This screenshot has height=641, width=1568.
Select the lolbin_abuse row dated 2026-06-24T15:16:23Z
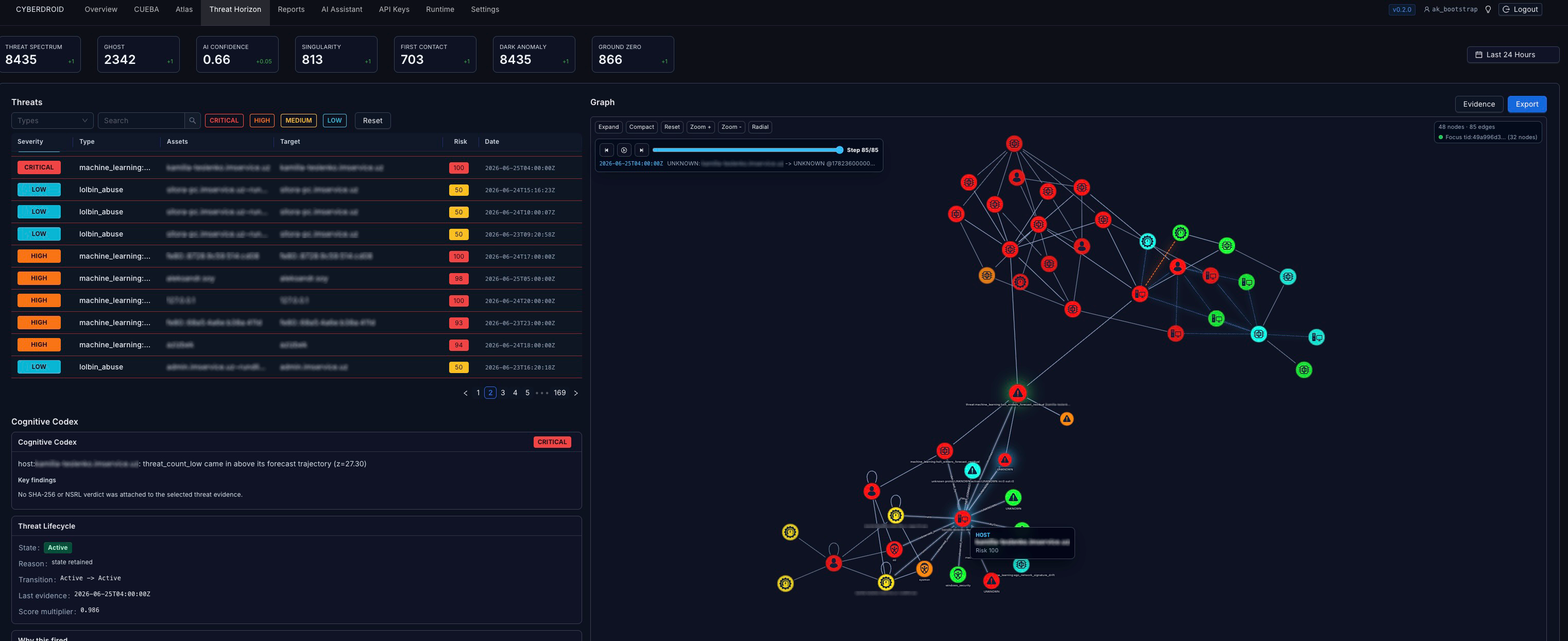click(x=296, y=190)
